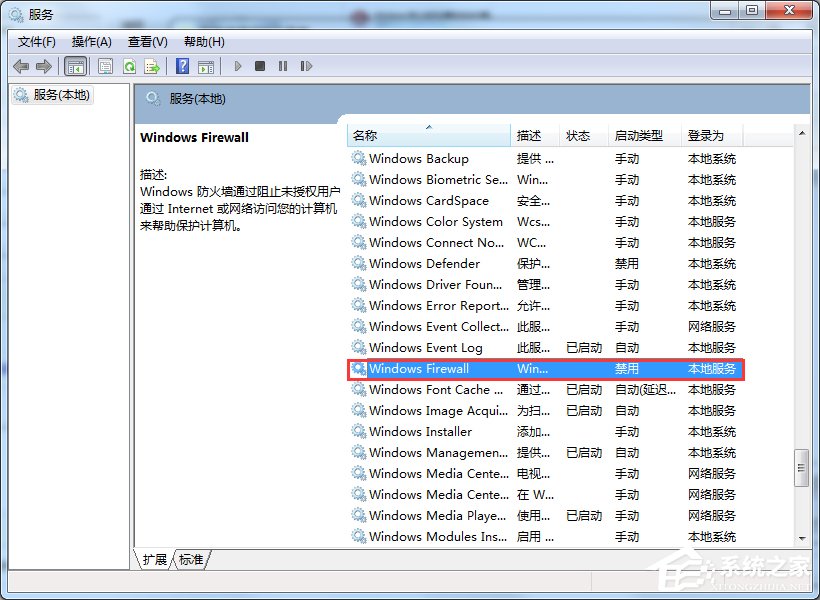Open the 文件(F) menu

tap(36, 41)
